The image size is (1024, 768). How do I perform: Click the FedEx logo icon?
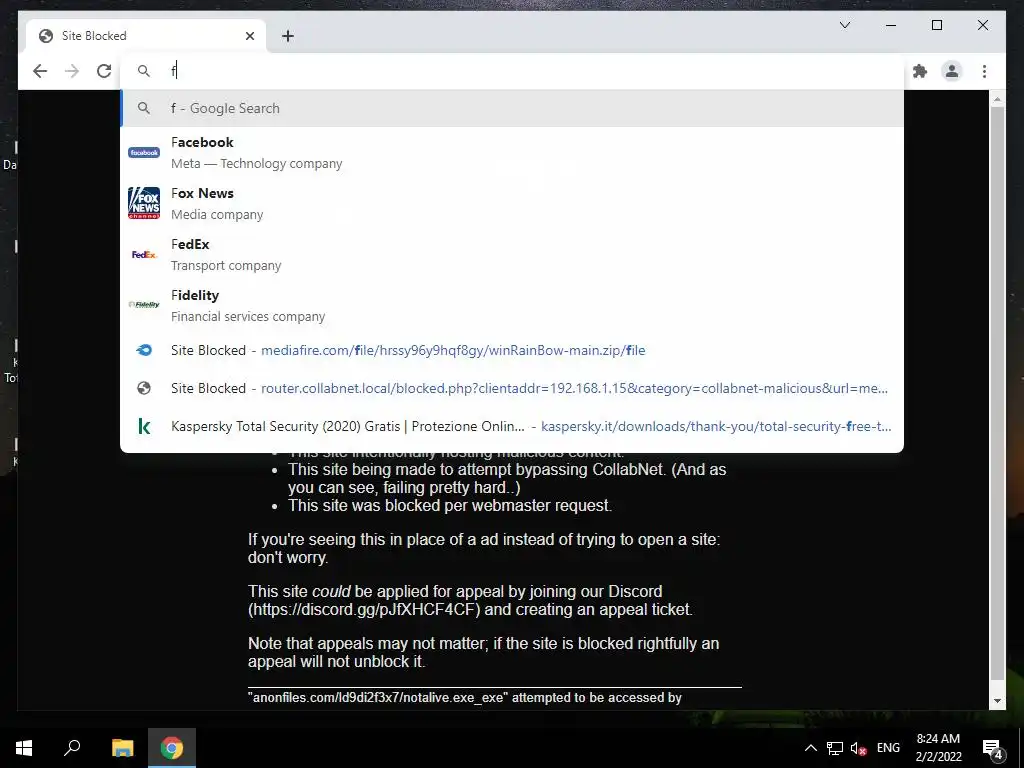(144, 255)
